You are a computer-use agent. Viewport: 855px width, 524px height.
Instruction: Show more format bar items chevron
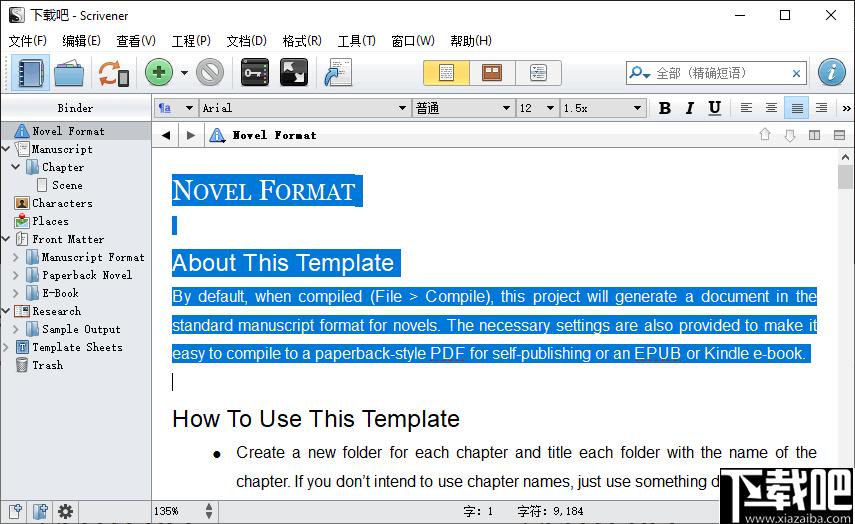[846, 108]
